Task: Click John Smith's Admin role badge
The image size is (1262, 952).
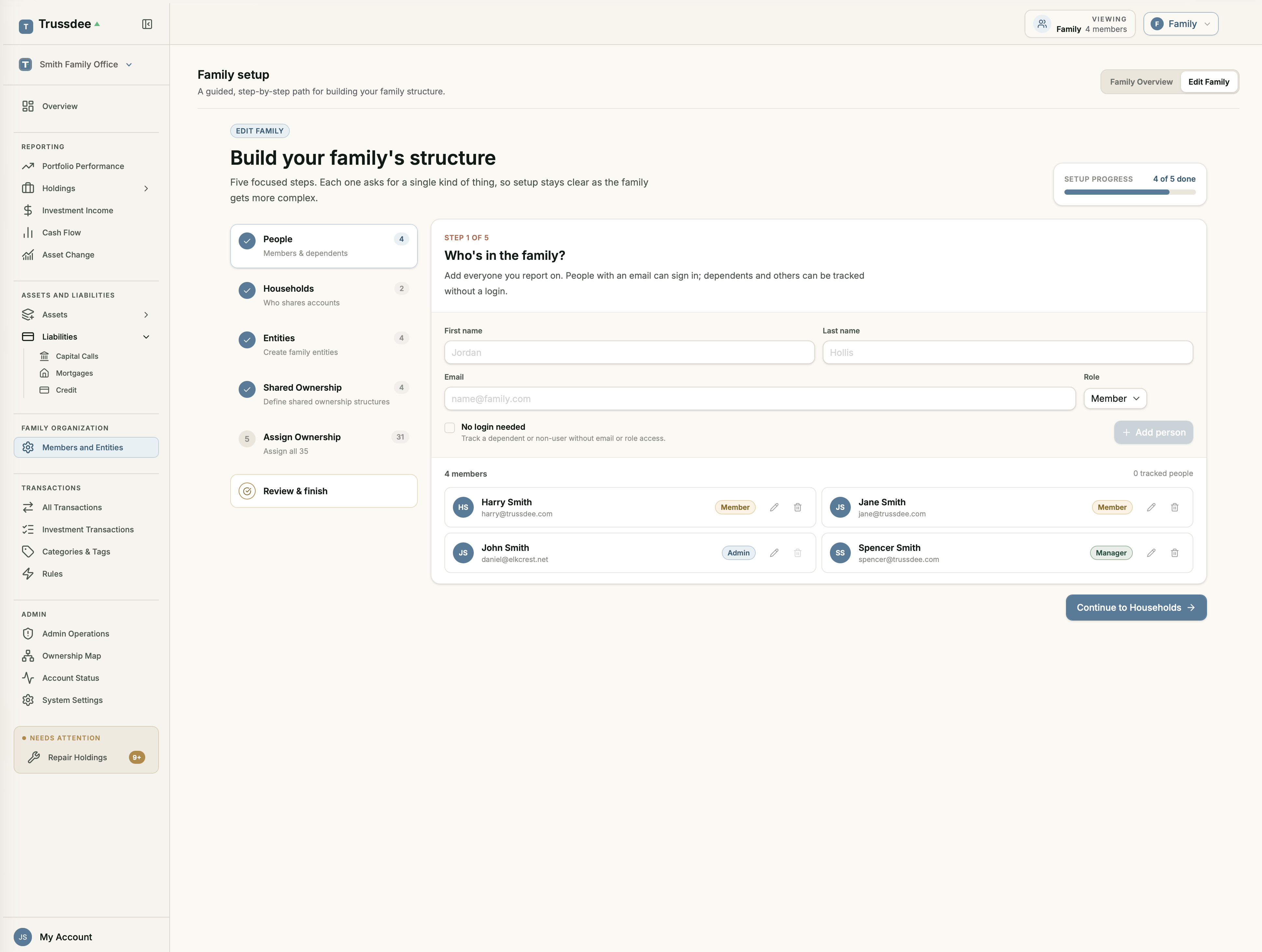Action: [x=738, y=553]
